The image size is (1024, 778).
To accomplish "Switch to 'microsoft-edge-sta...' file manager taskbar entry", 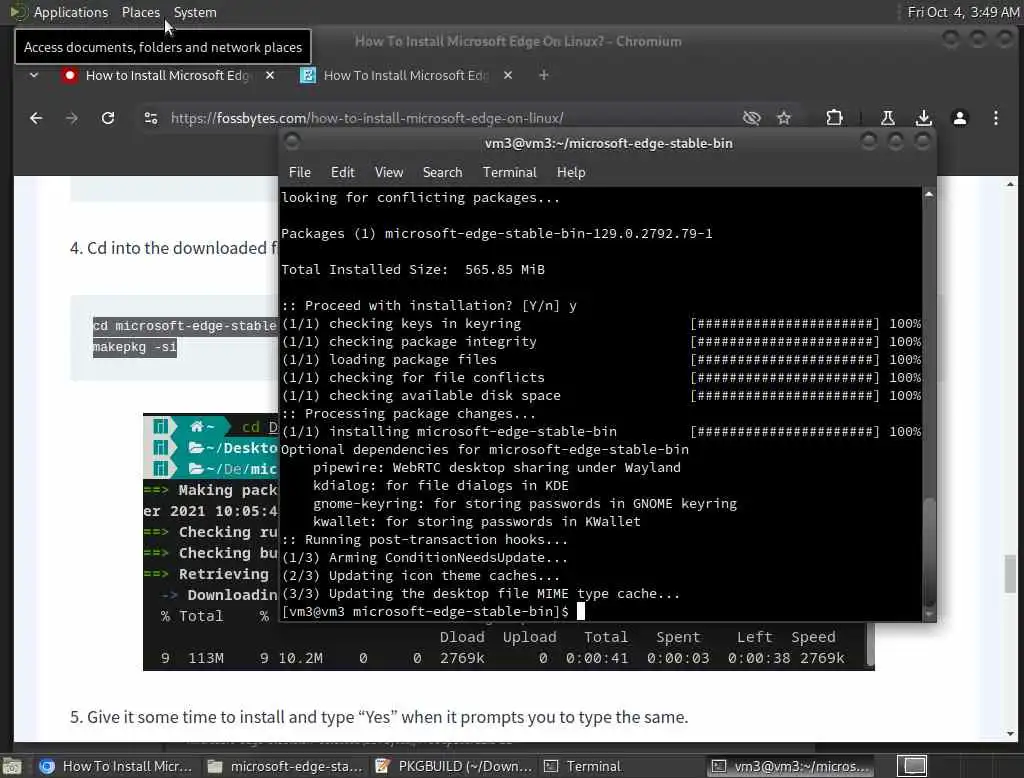I will [x=285, y=766].
